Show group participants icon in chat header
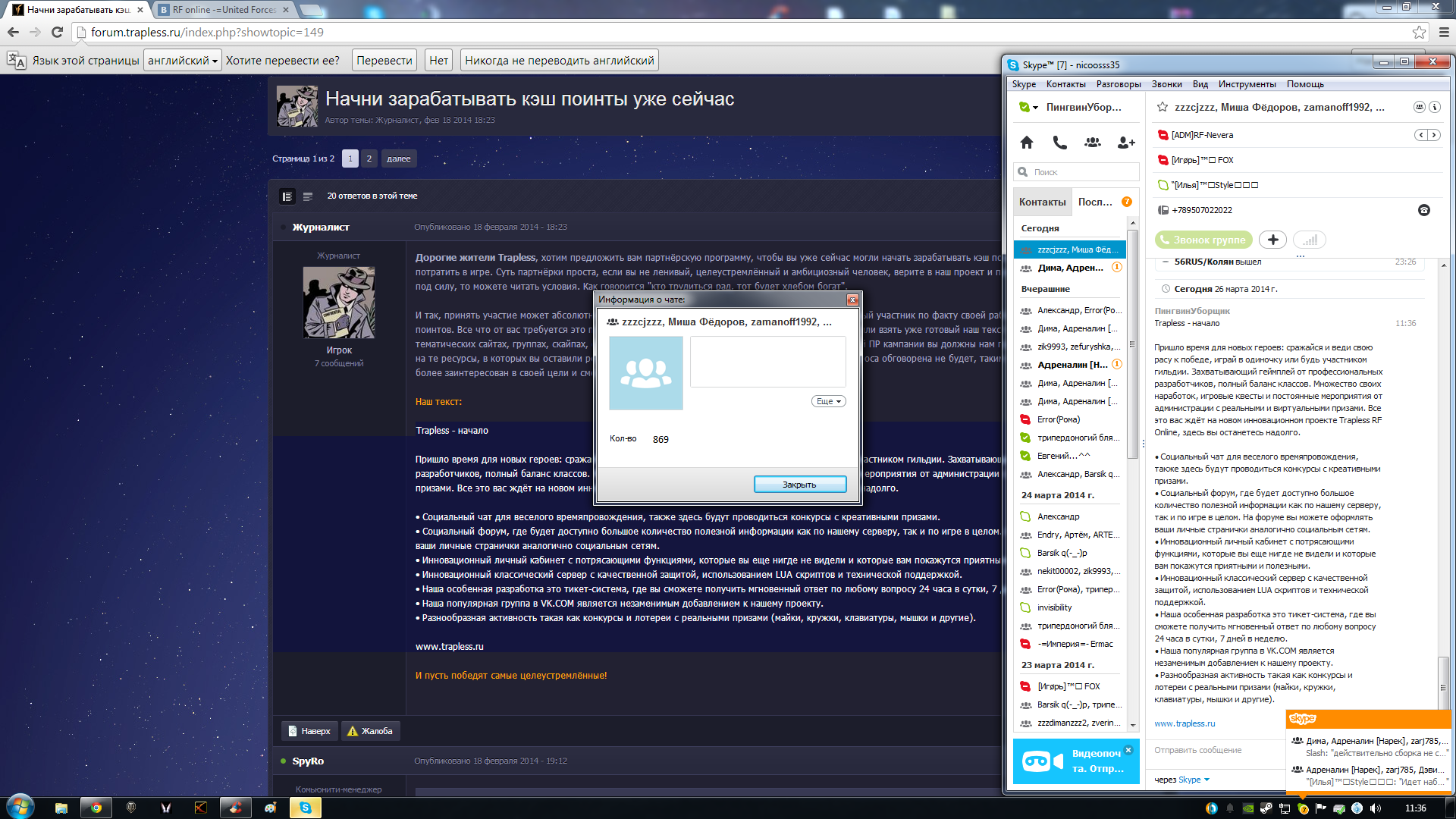This screenshot has height=819, width=1456. point(1419,107)
